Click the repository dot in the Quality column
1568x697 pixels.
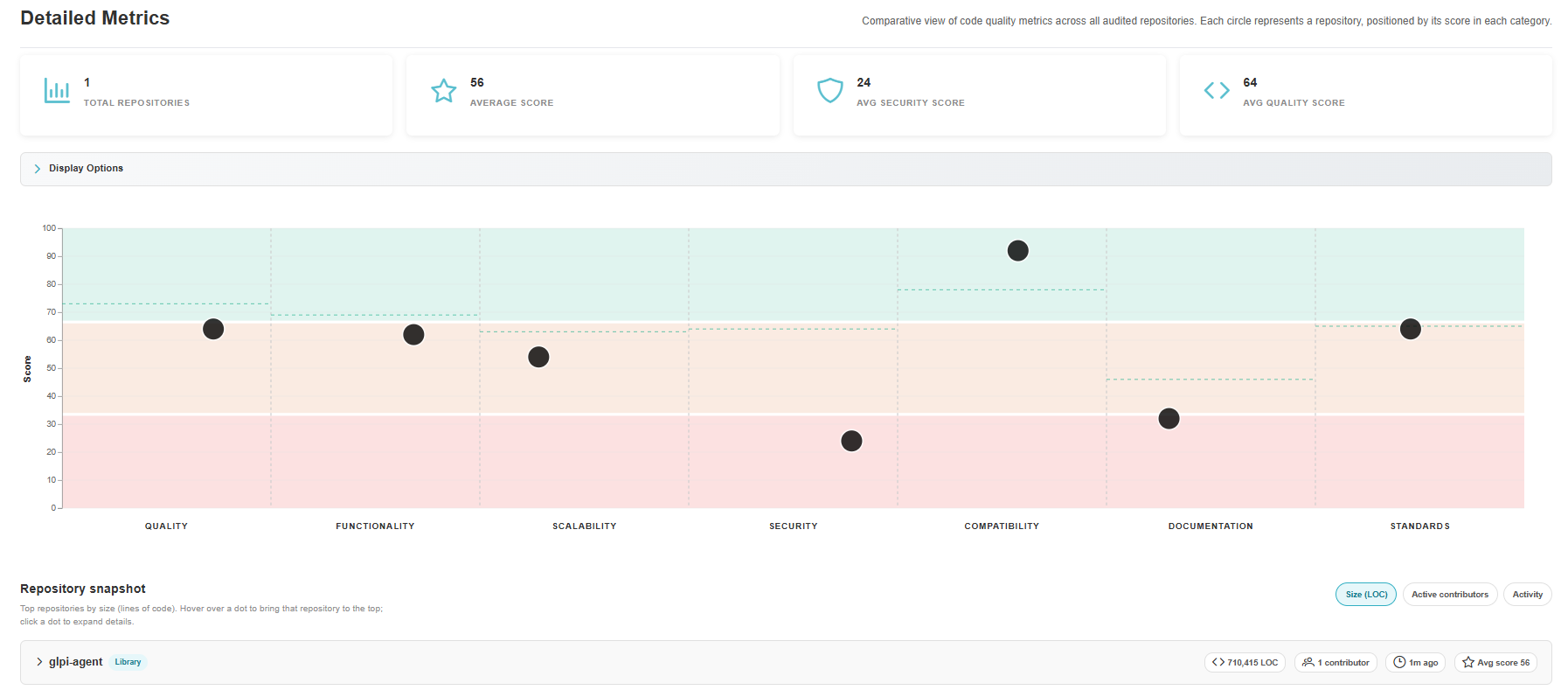pos(213,329)
